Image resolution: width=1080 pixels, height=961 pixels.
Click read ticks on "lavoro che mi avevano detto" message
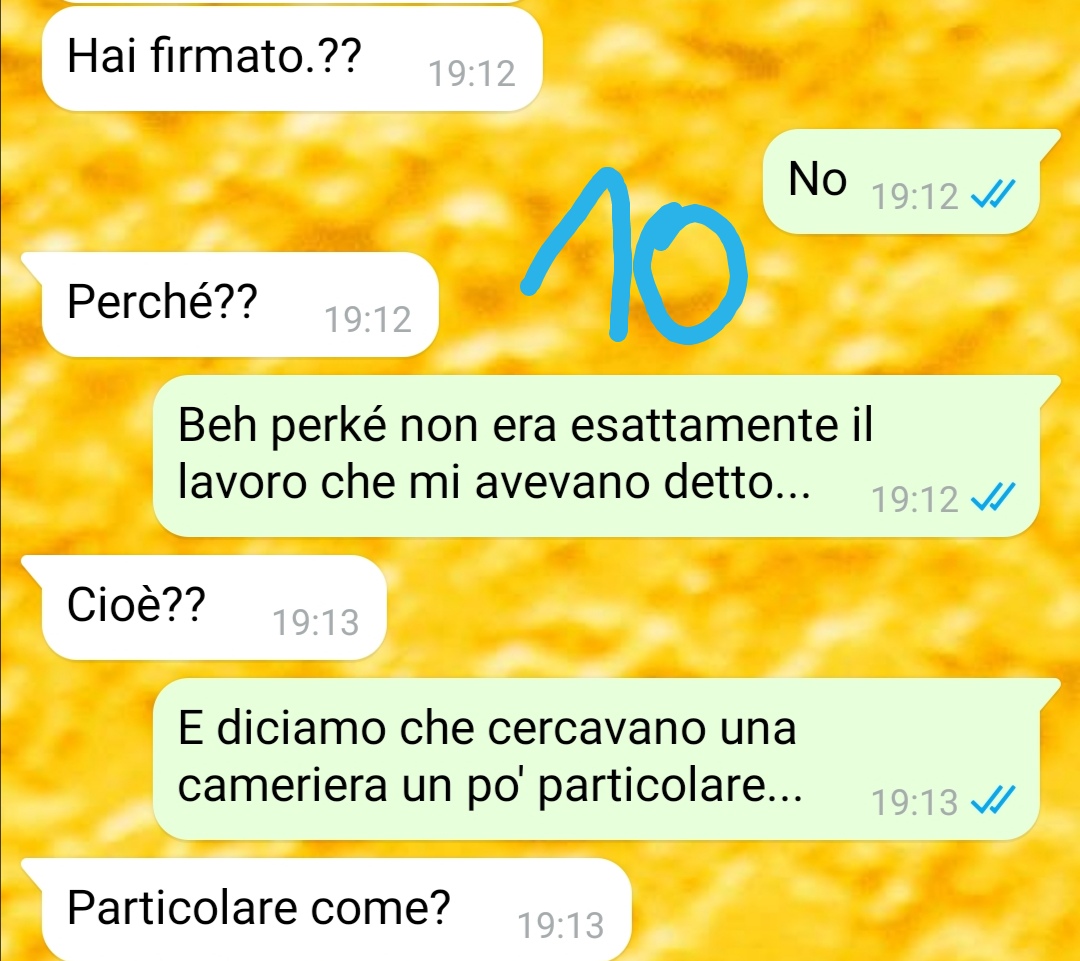(993, 497)
